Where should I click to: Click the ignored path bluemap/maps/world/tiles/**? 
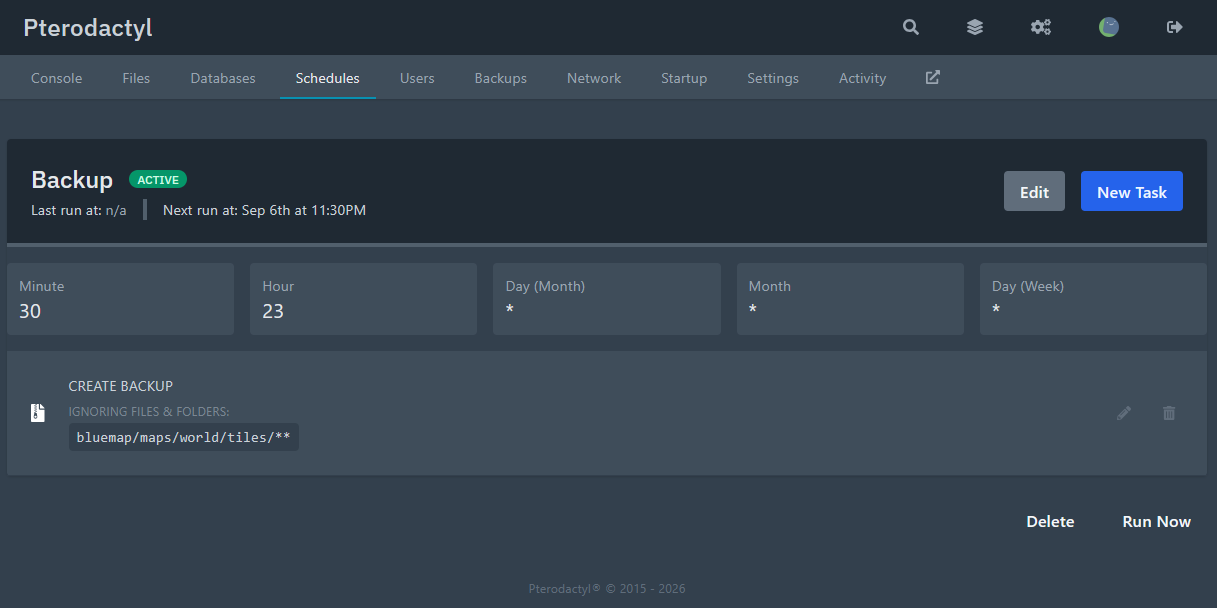click(x=184, y=437)
